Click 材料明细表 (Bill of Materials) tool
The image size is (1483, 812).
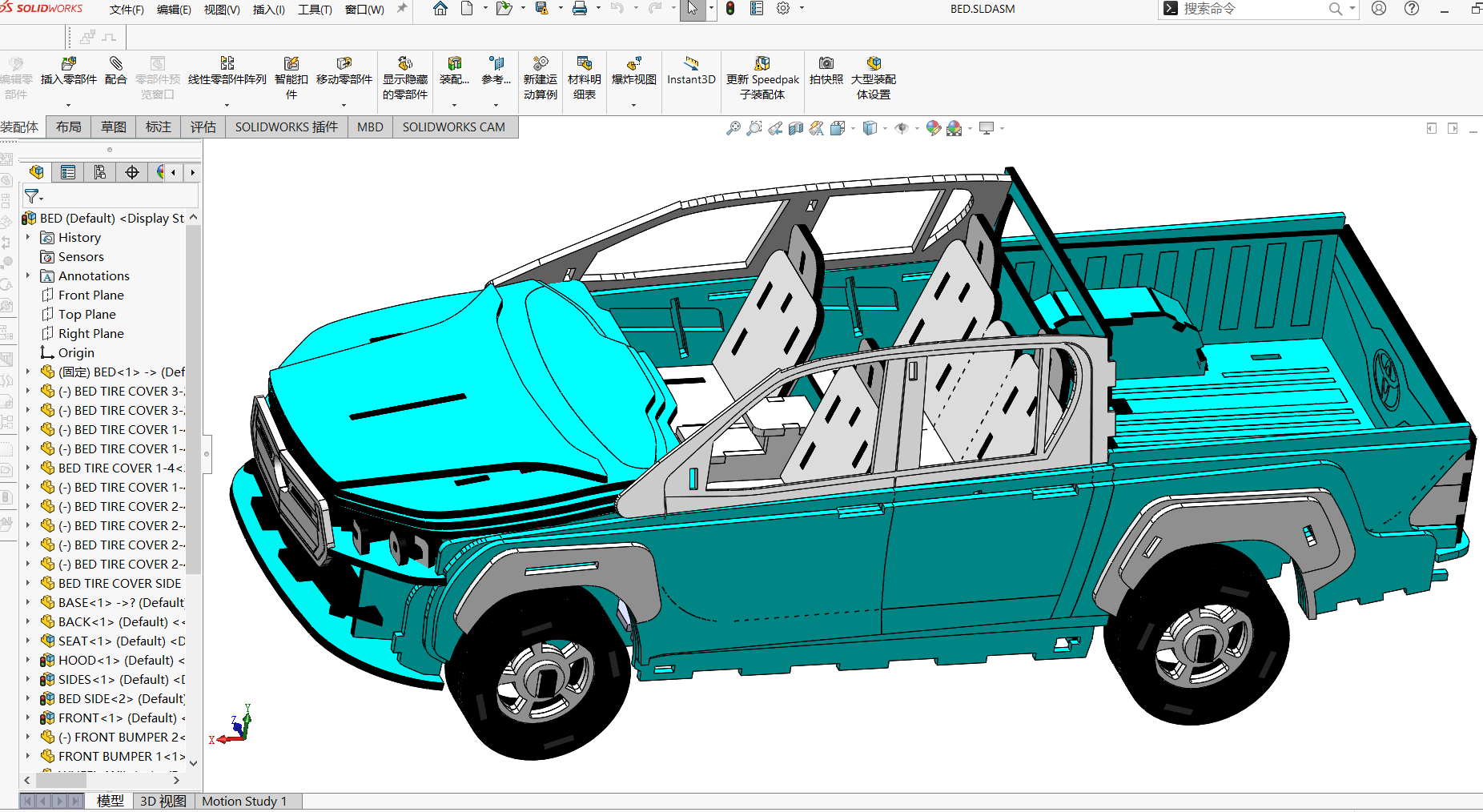(585, 78)
